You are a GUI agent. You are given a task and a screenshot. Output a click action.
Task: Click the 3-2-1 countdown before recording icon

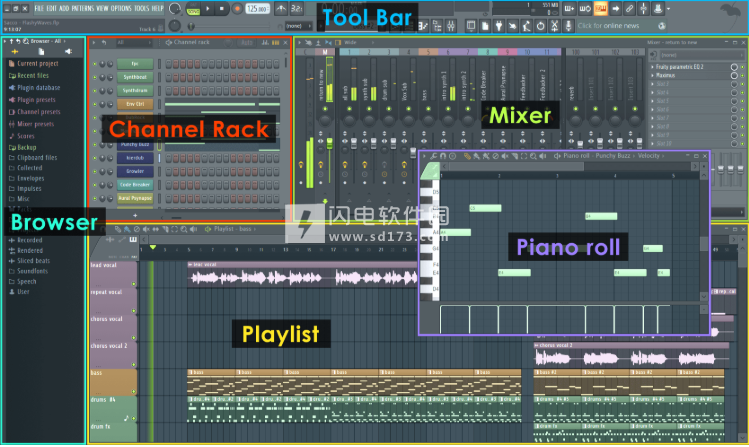pyautogui.click(x=296, y=8)
